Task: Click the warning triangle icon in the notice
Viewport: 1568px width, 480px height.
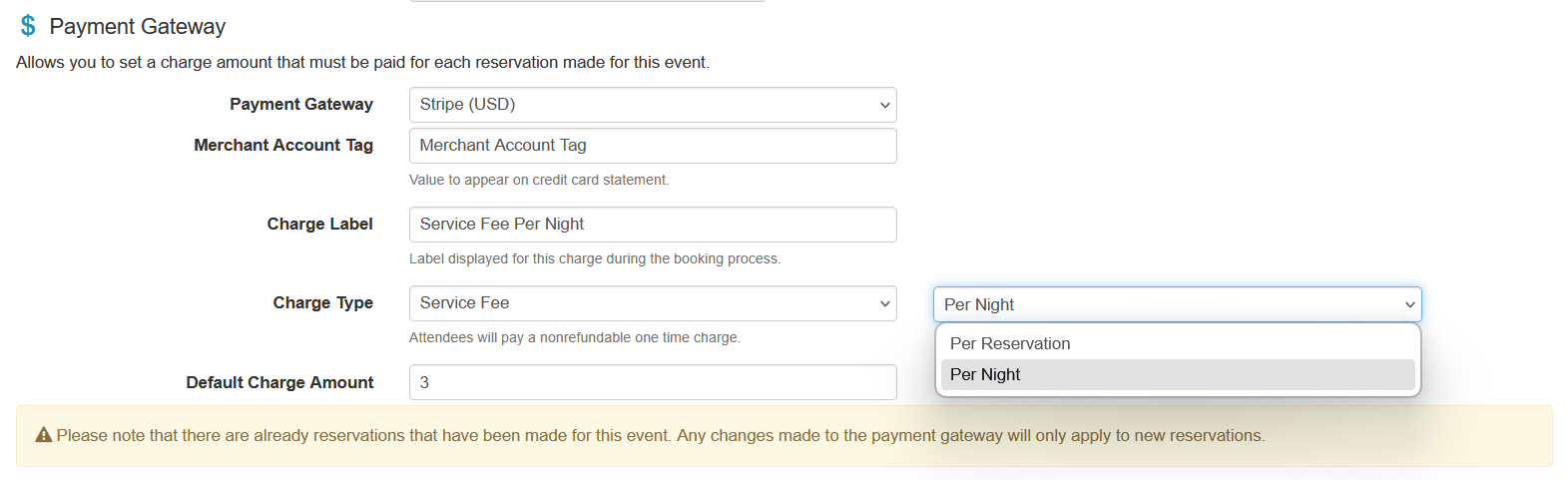Action: [44, 435]
